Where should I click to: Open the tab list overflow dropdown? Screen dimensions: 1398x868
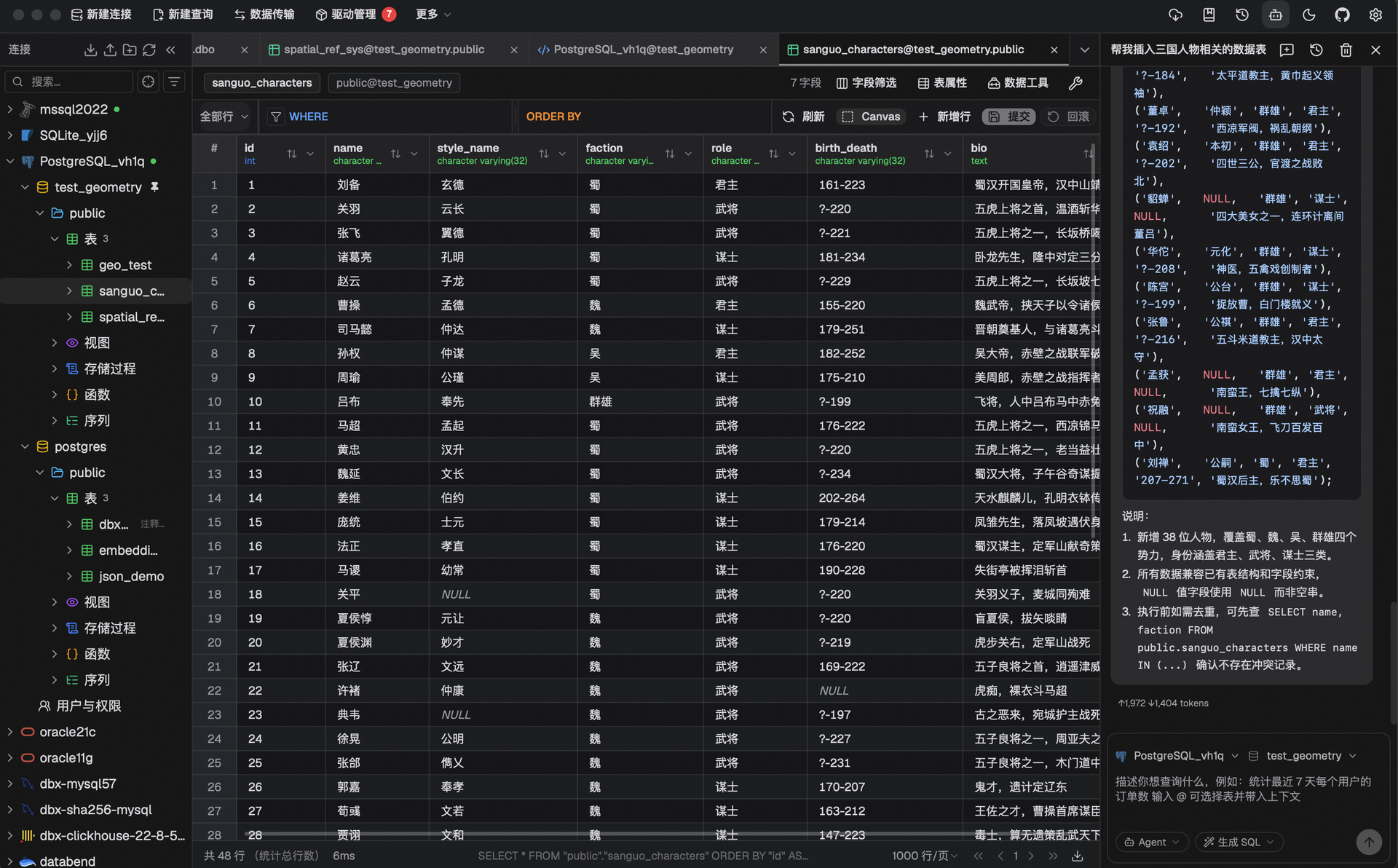1084,50
